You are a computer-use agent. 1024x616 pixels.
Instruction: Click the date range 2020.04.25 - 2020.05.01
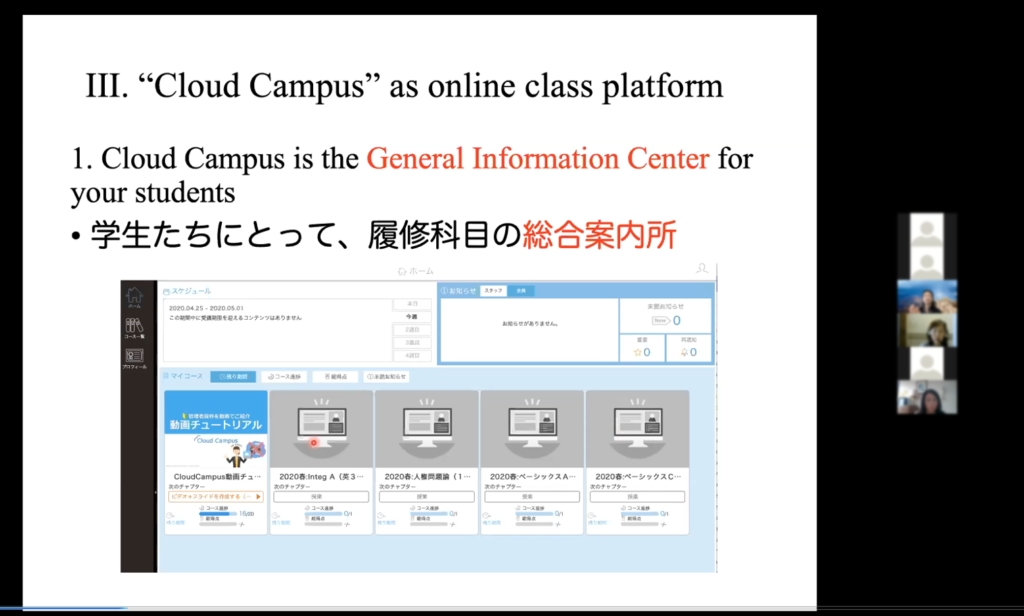click(x=206, y=308)
